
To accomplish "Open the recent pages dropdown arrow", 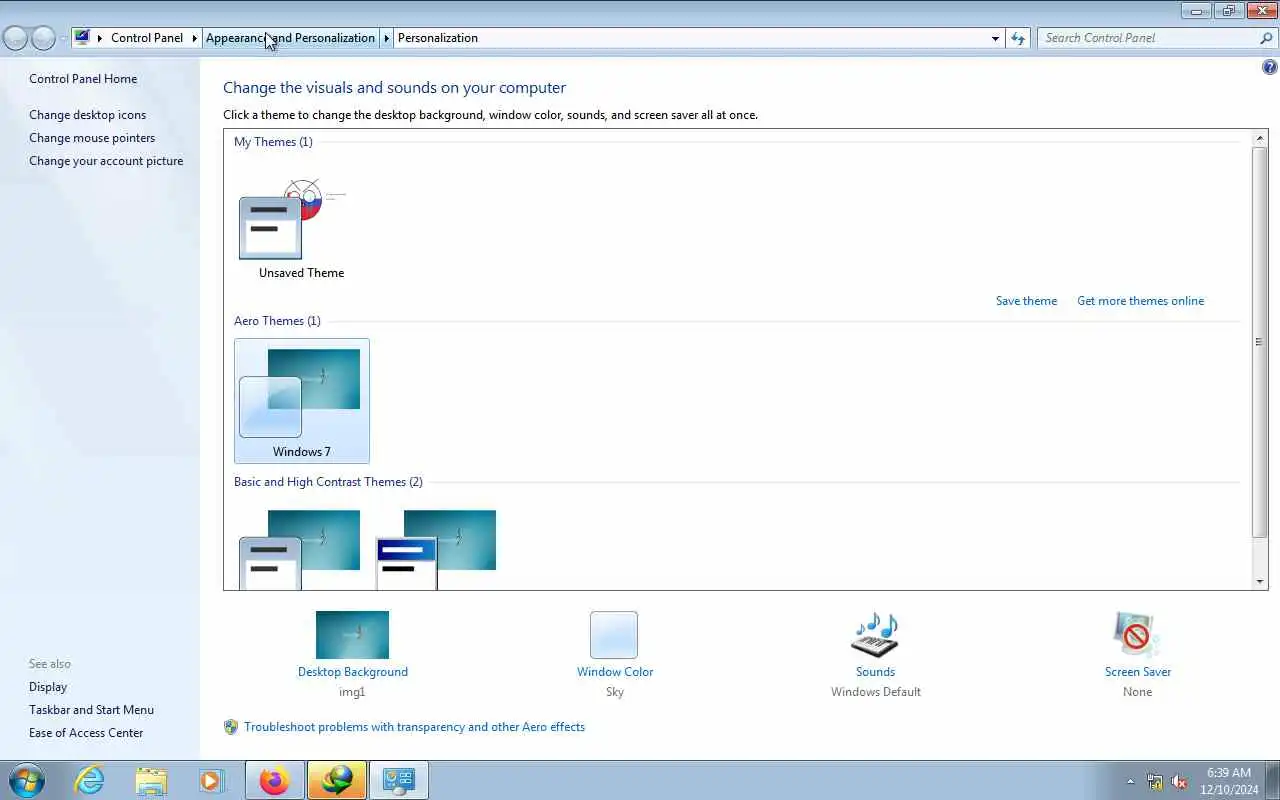I will coord(63,39).
